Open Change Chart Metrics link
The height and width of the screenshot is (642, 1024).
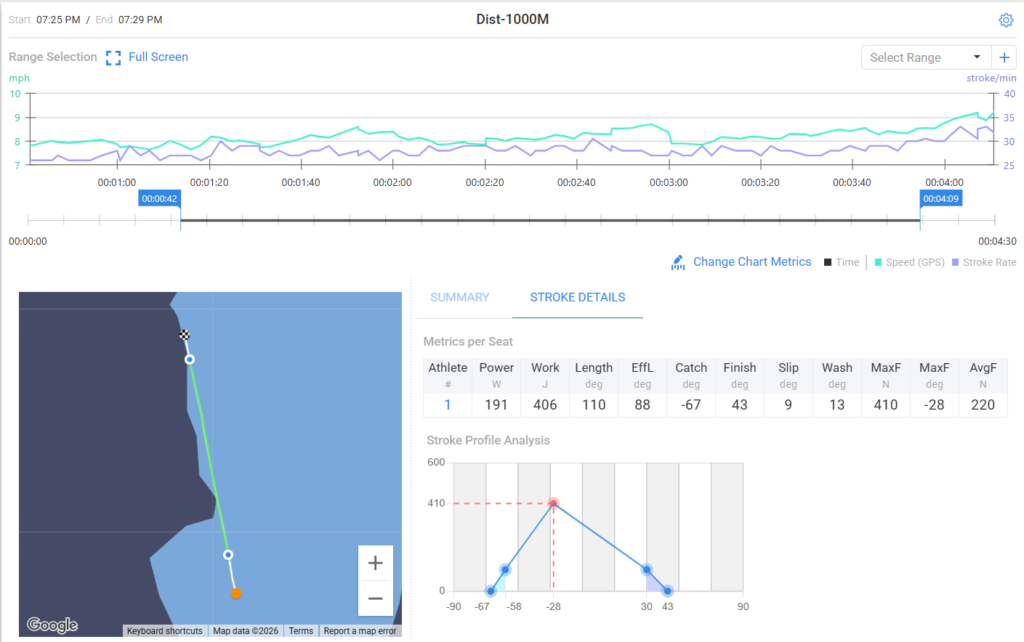tap(752, 262)
